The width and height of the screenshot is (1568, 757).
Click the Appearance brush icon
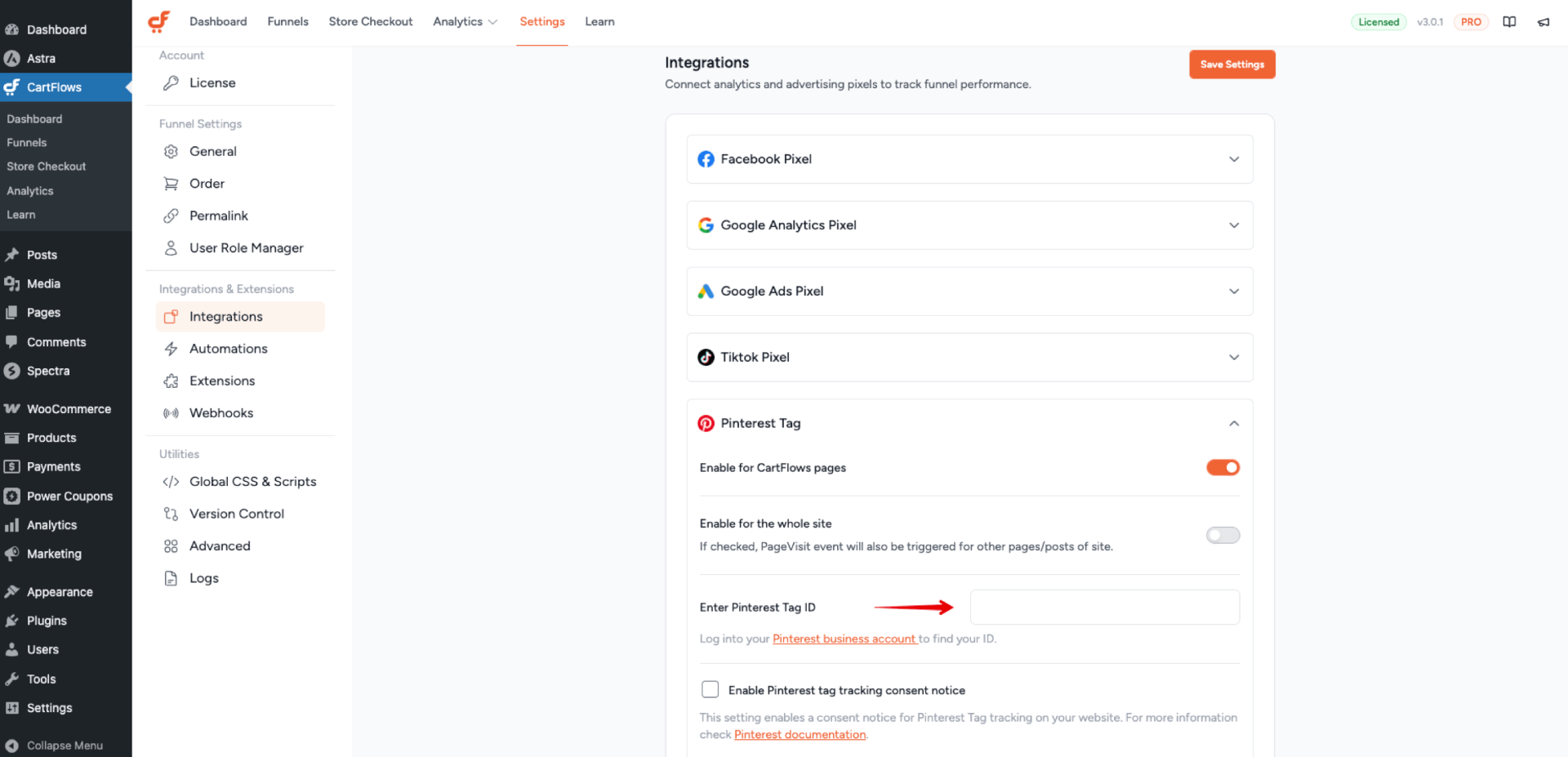tap(12, 592)
